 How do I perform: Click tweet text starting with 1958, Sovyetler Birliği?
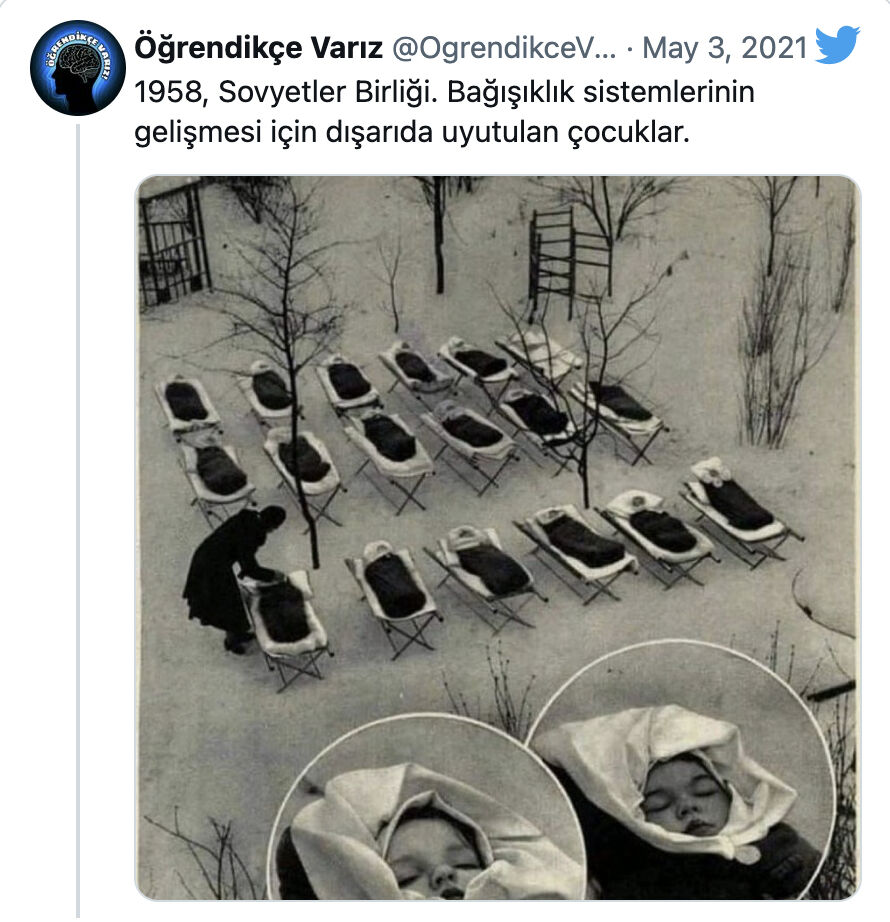pyautogui.click(x=444, y=112)
